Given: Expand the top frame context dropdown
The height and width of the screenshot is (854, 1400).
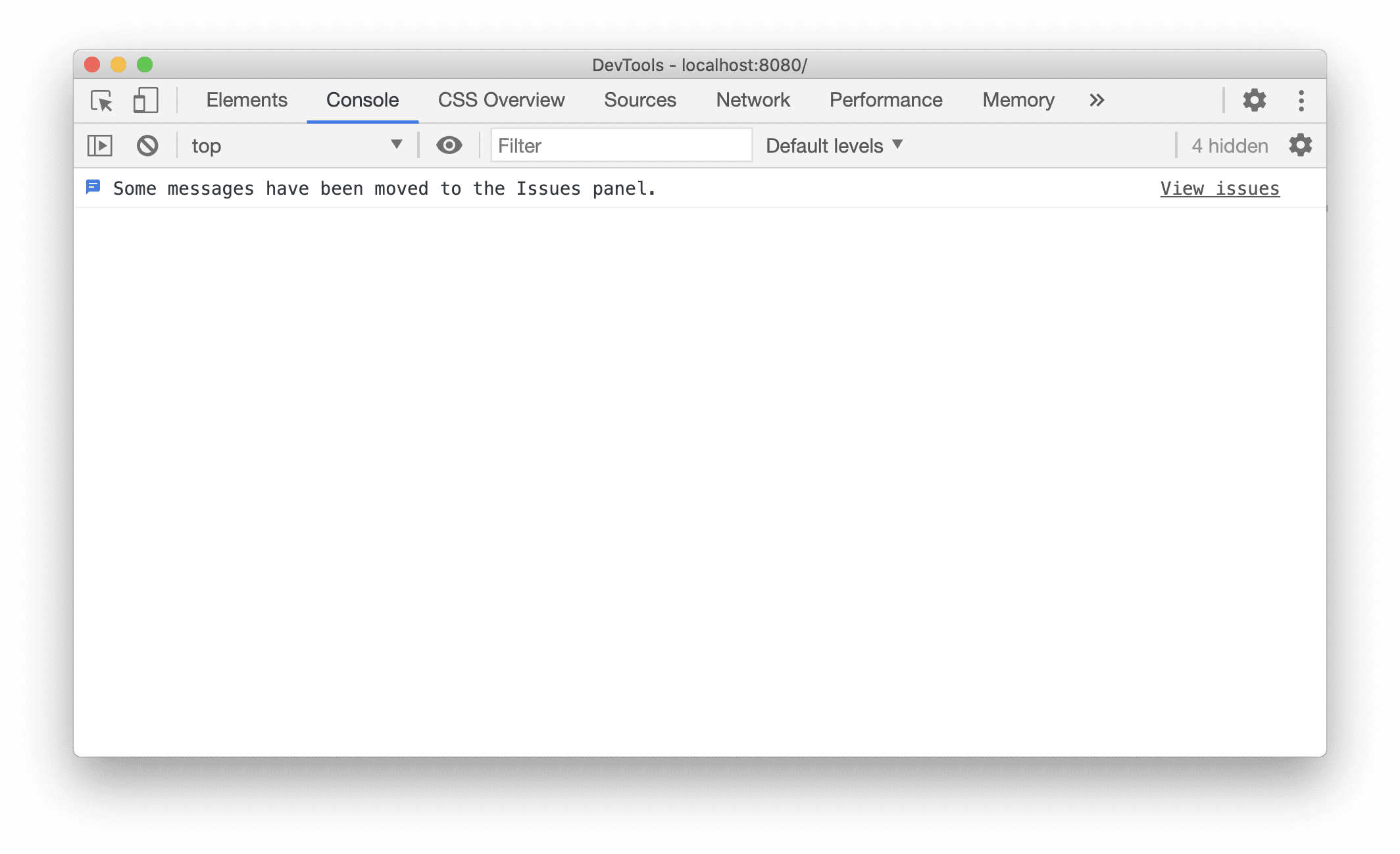Looking at the screenshot, I should pyautogui.click(x=397, y=145).
